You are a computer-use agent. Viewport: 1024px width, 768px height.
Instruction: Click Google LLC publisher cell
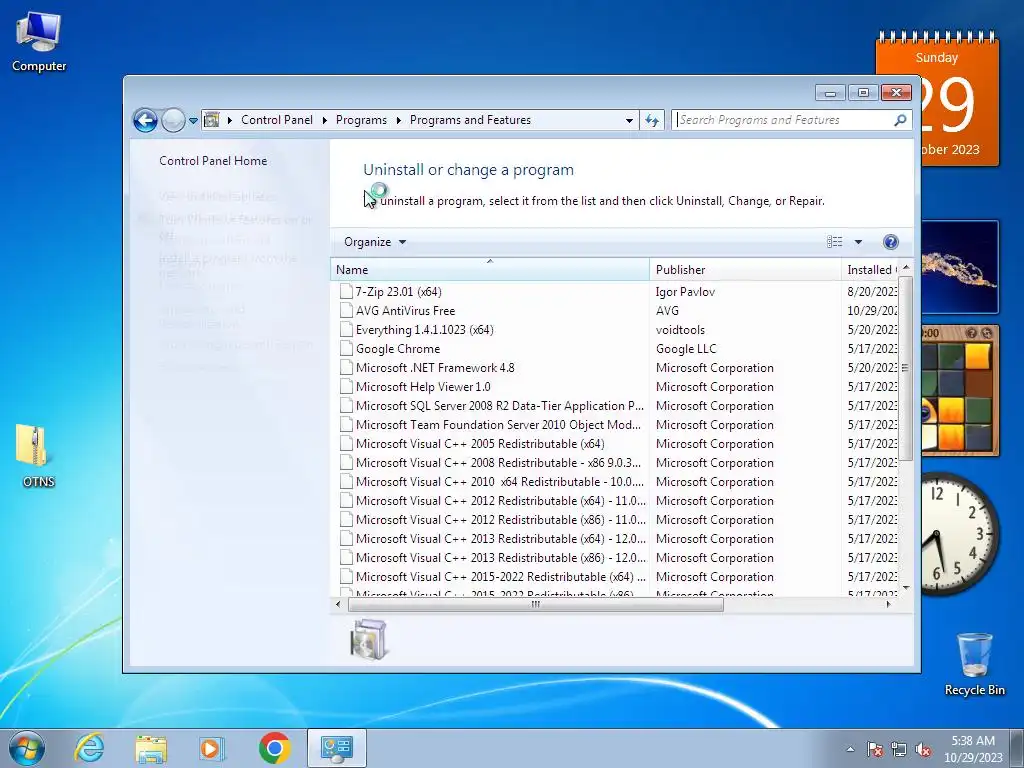point(686,349)
